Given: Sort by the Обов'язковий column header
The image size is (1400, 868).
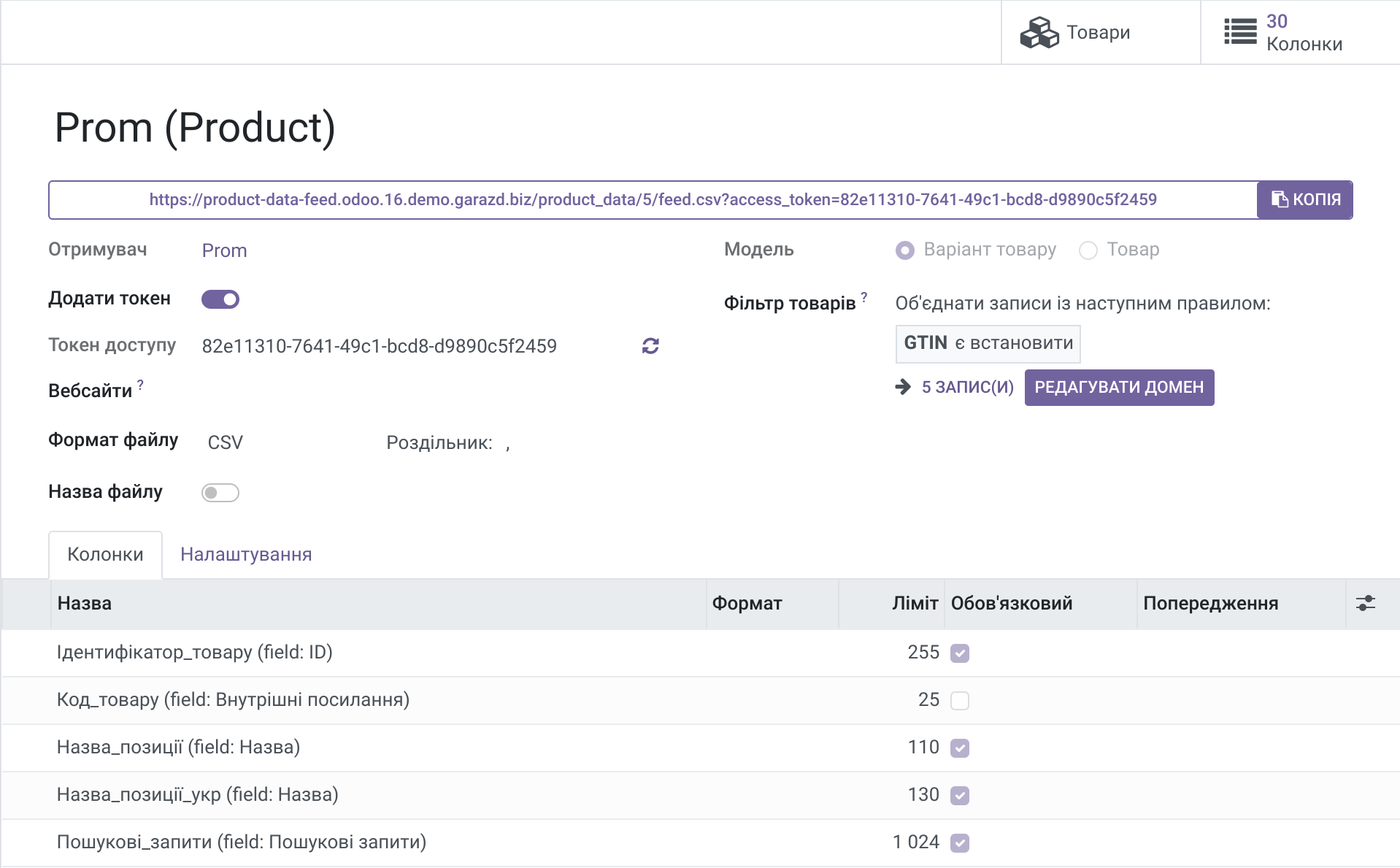Looking at the screenshot, I should coord(1040,604).
